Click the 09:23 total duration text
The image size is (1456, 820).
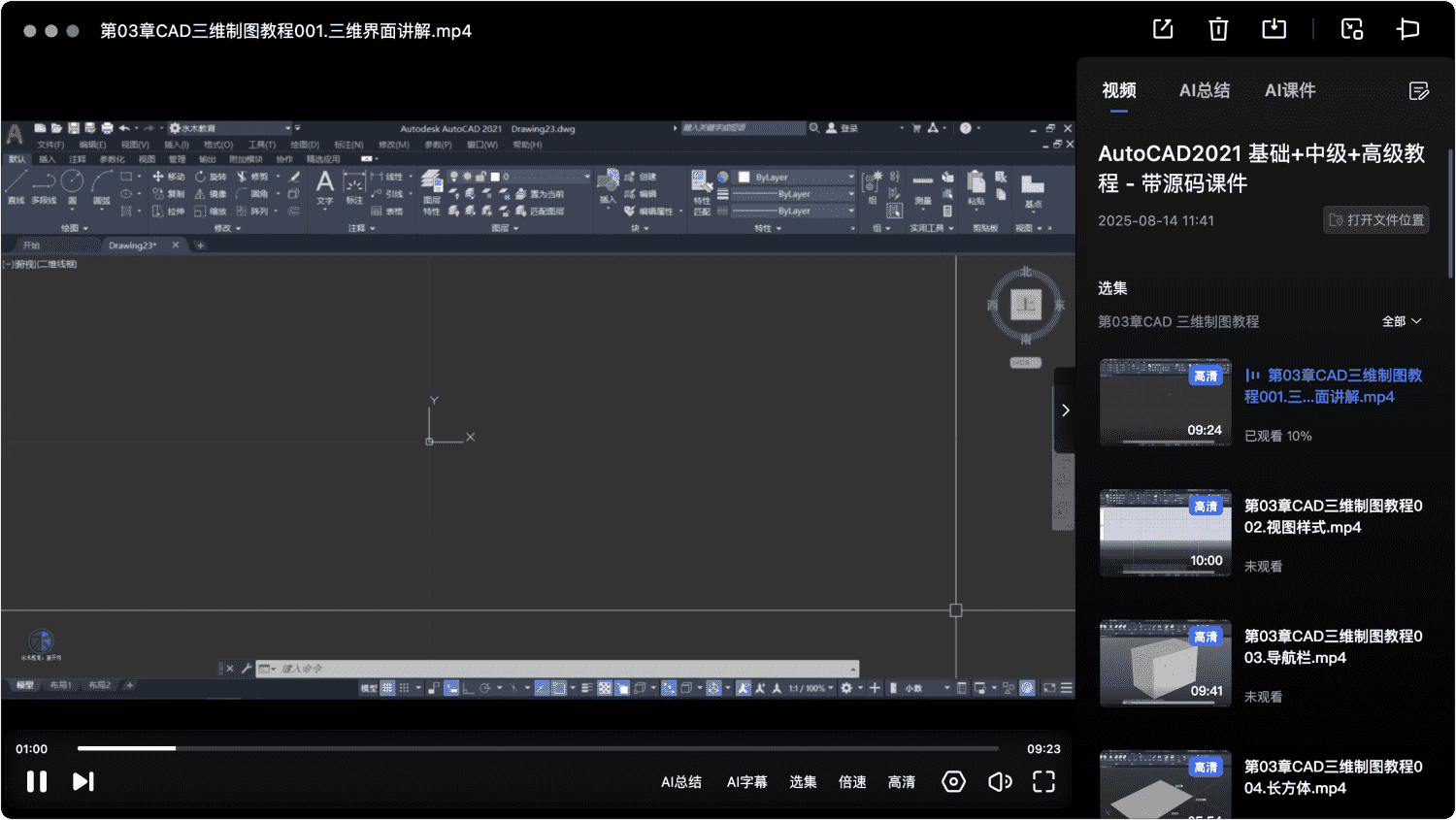coord(1043,749)
